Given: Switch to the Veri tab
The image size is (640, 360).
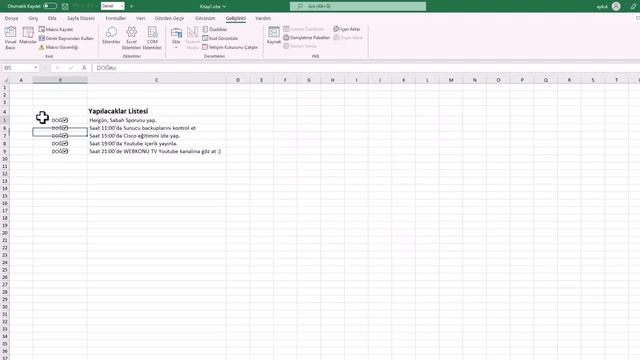Looking at the screenshot, I should pyautogui.click(x=140, y=18).
